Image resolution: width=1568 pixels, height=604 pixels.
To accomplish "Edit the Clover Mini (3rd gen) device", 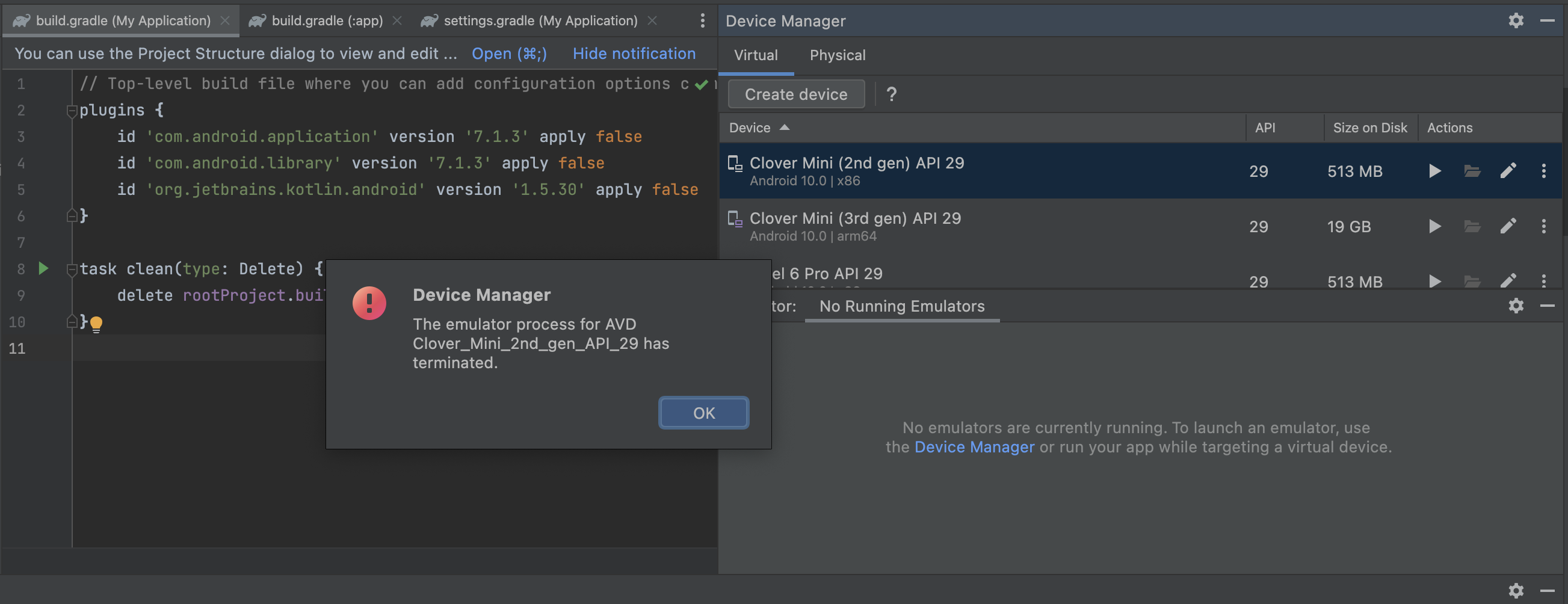I will click(1508, 226).
